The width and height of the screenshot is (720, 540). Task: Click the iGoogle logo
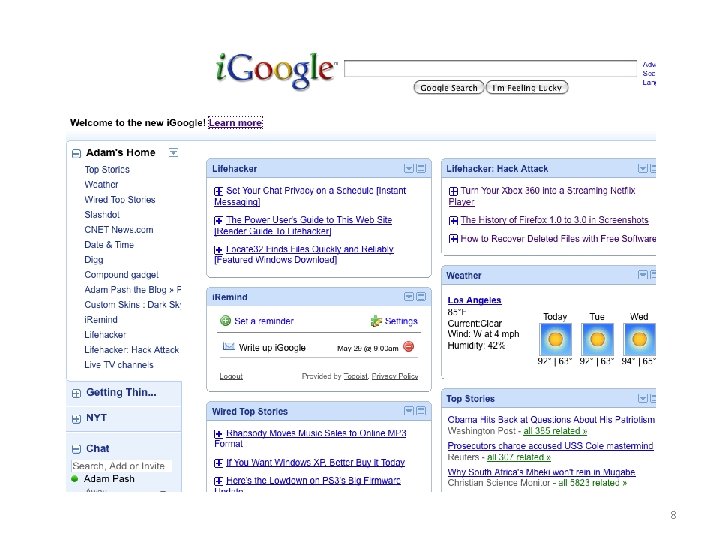[x=276, y=70]
